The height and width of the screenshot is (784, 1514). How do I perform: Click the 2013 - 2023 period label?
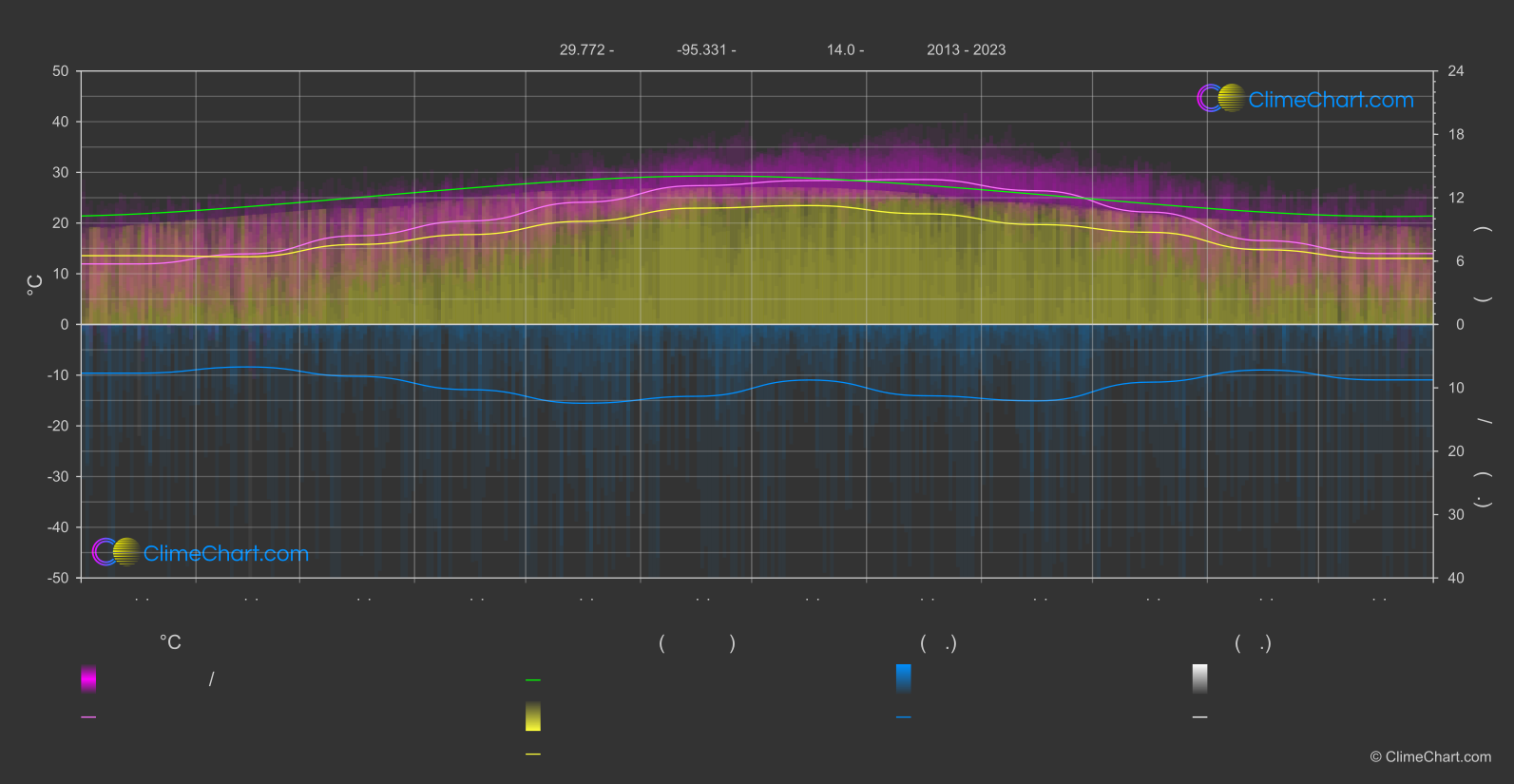[967, 49]
